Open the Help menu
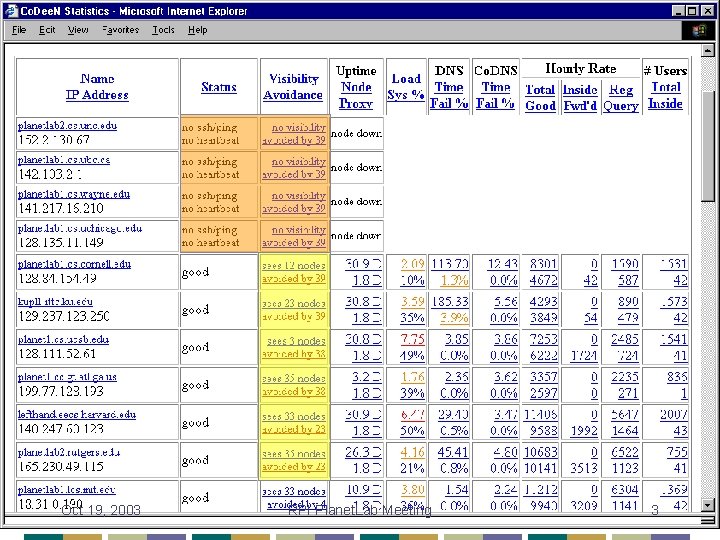Viewport: 720px width, 540px height. click(197, 30)
